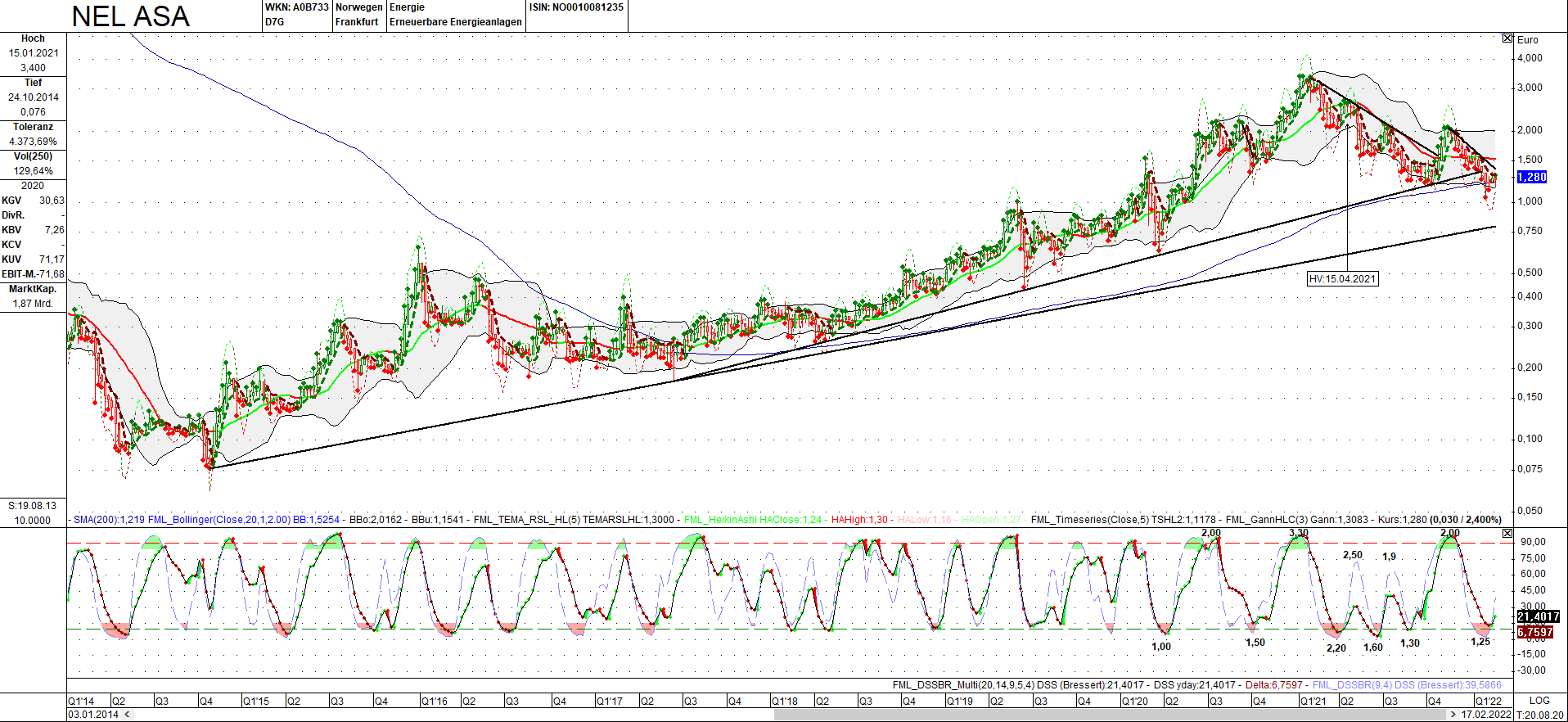Viewport: 1568px width, 722px height.
Task: Click the black 21,4017 DSS value marker
Action: [x=1539, y=616]
